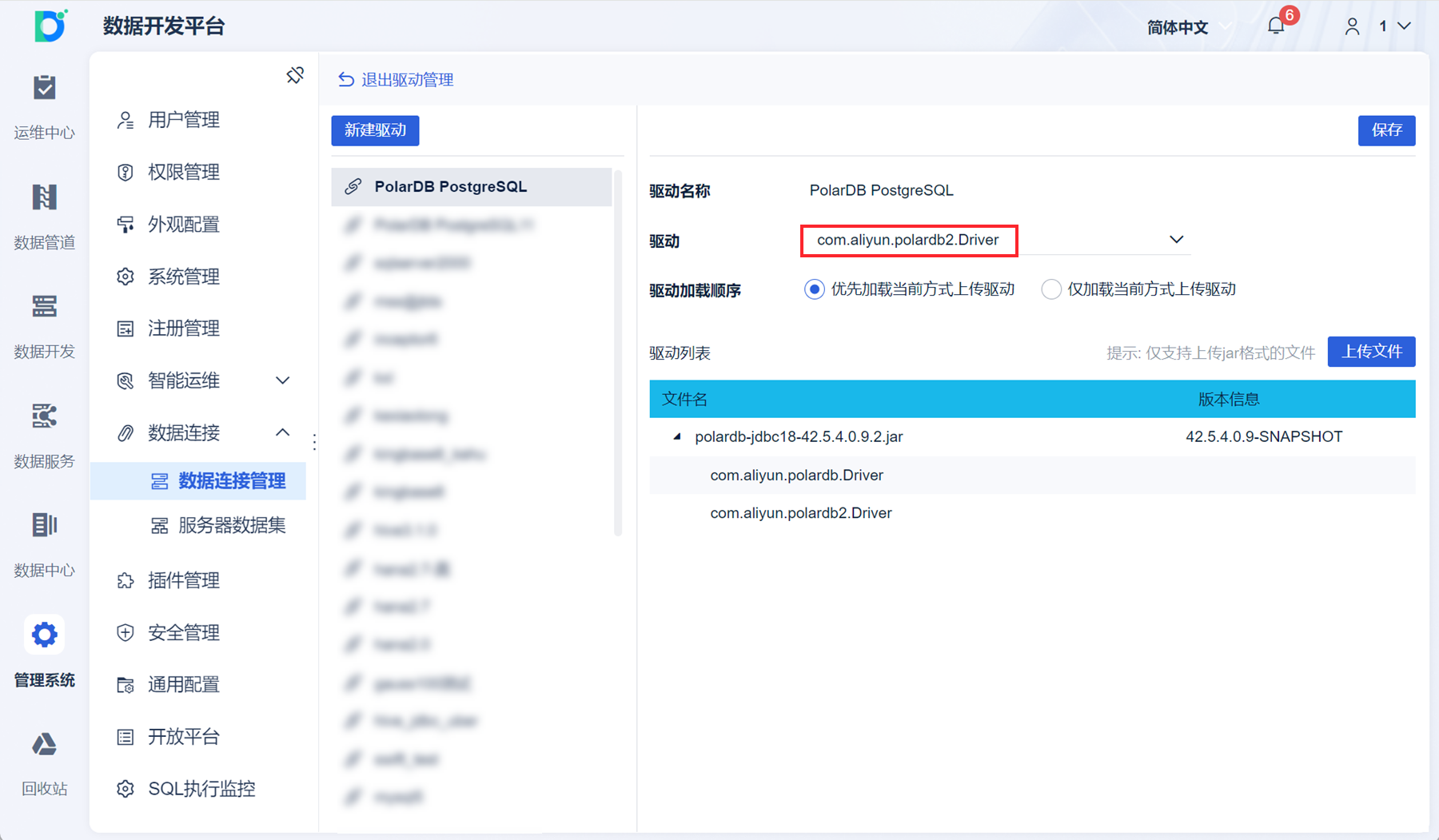Click the 权限管理 shield icon
Screen dimensions: 1439x840
click(126, 172)
